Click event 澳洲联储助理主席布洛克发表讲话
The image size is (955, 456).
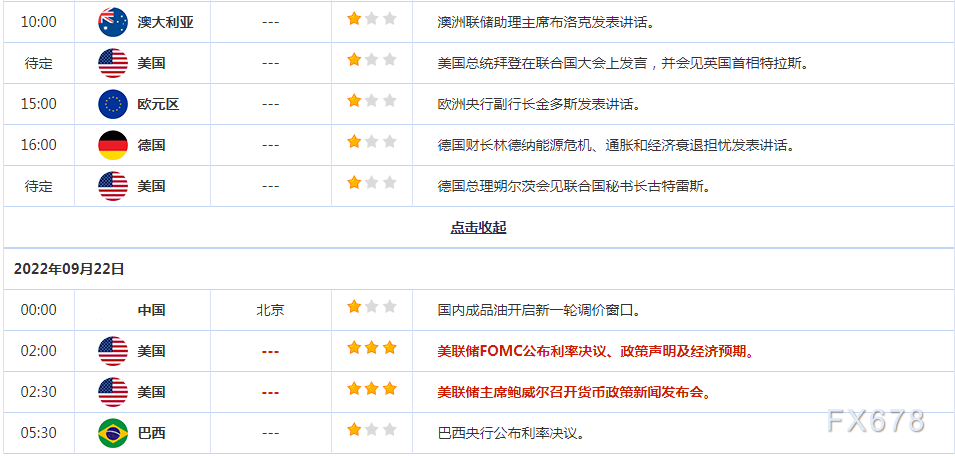point(546,23)
